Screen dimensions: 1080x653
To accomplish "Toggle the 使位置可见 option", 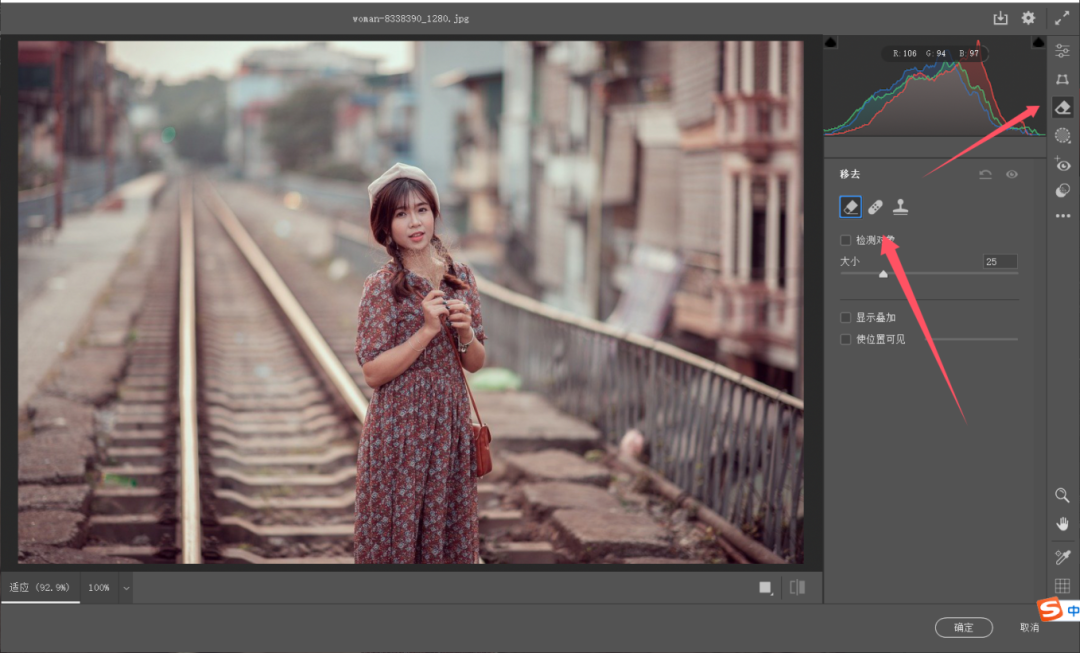I will 845,339.
